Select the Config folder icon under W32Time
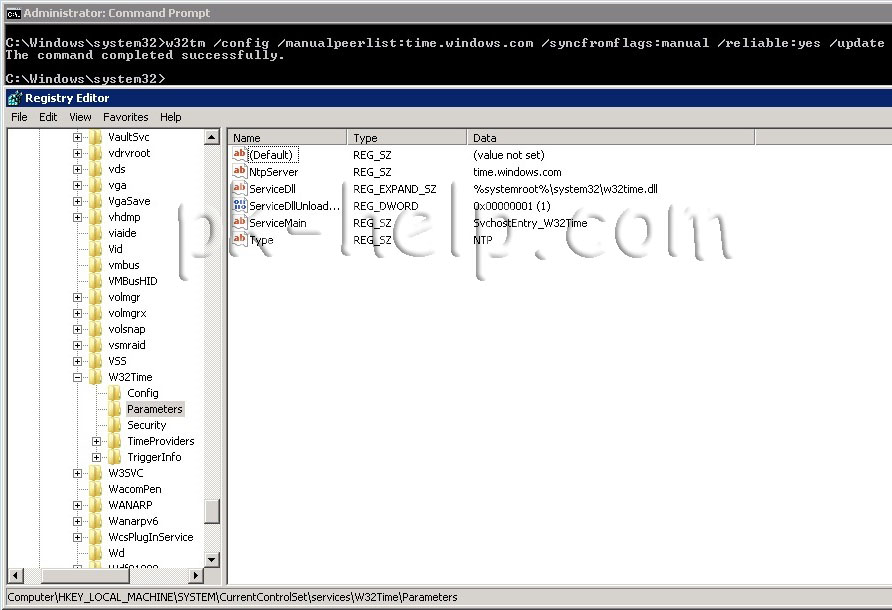The width and height of the screenshot is (892, 610). [x=115, y=393]
